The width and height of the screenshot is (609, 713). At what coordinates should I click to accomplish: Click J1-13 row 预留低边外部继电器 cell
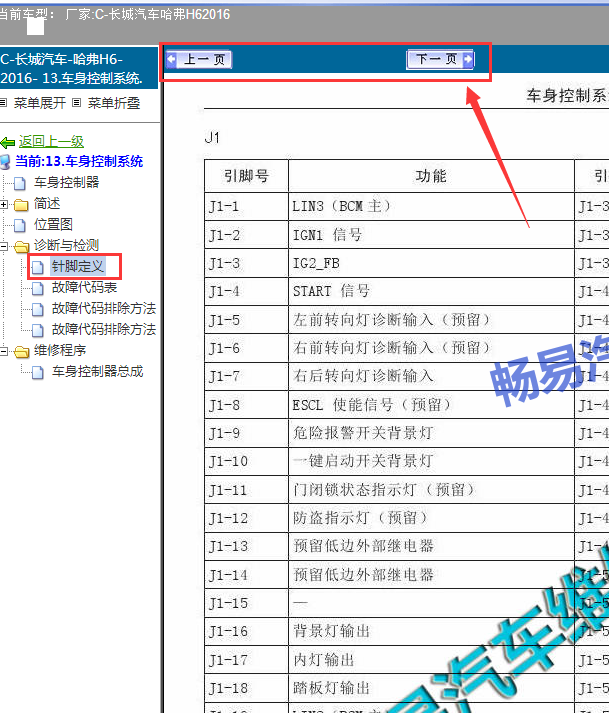pyautogui.click(x=431, y=546)
